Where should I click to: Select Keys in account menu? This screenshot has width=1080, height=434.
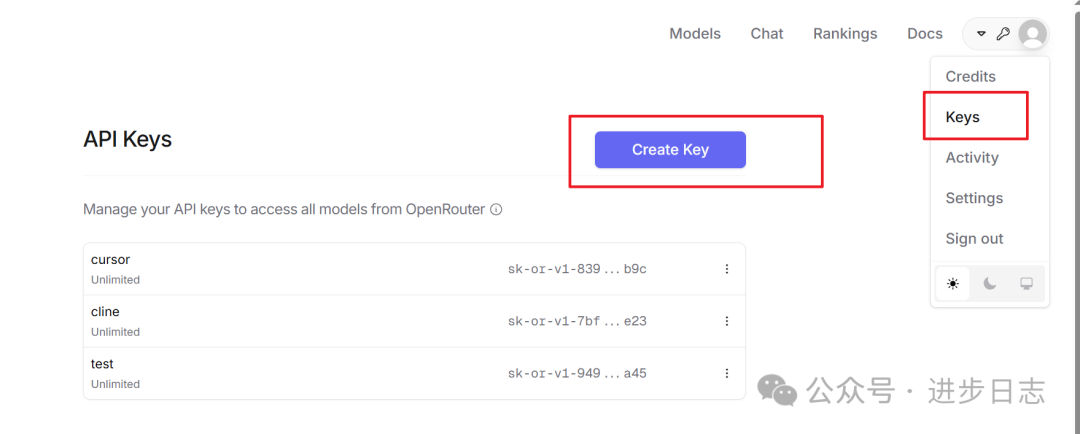(962, 117)
